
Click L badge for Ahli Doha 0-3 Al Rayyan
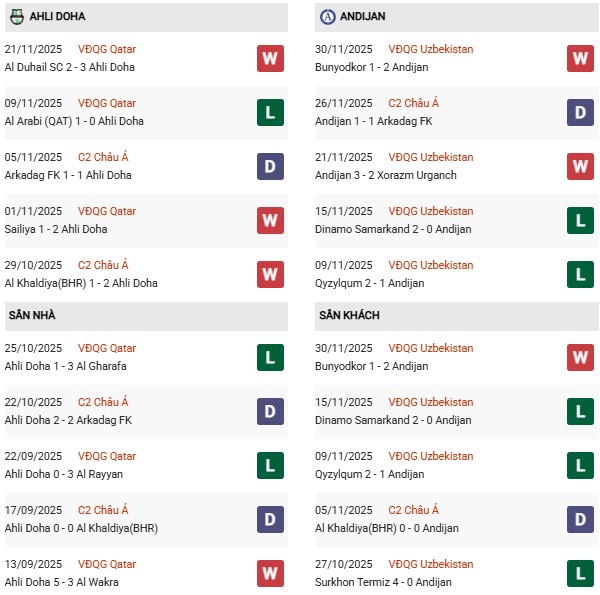270,465
